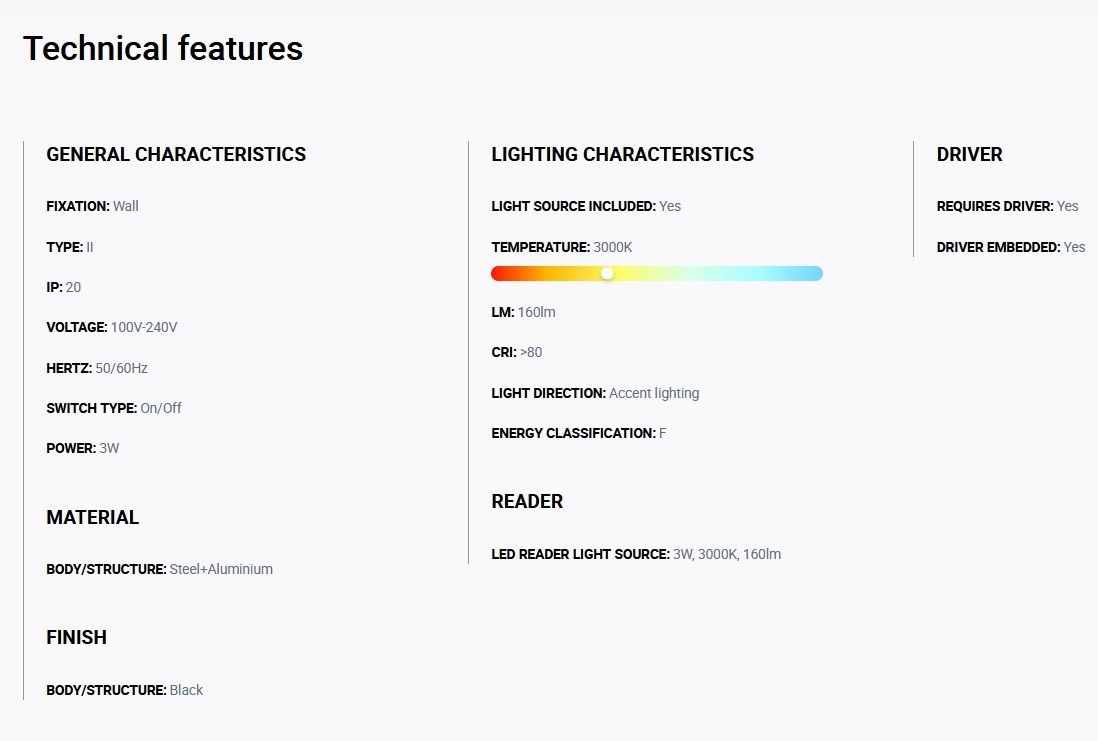Click the 'IP: 20' row
This screenshot has width=1098, height=741.
click(x=64, y=287)
